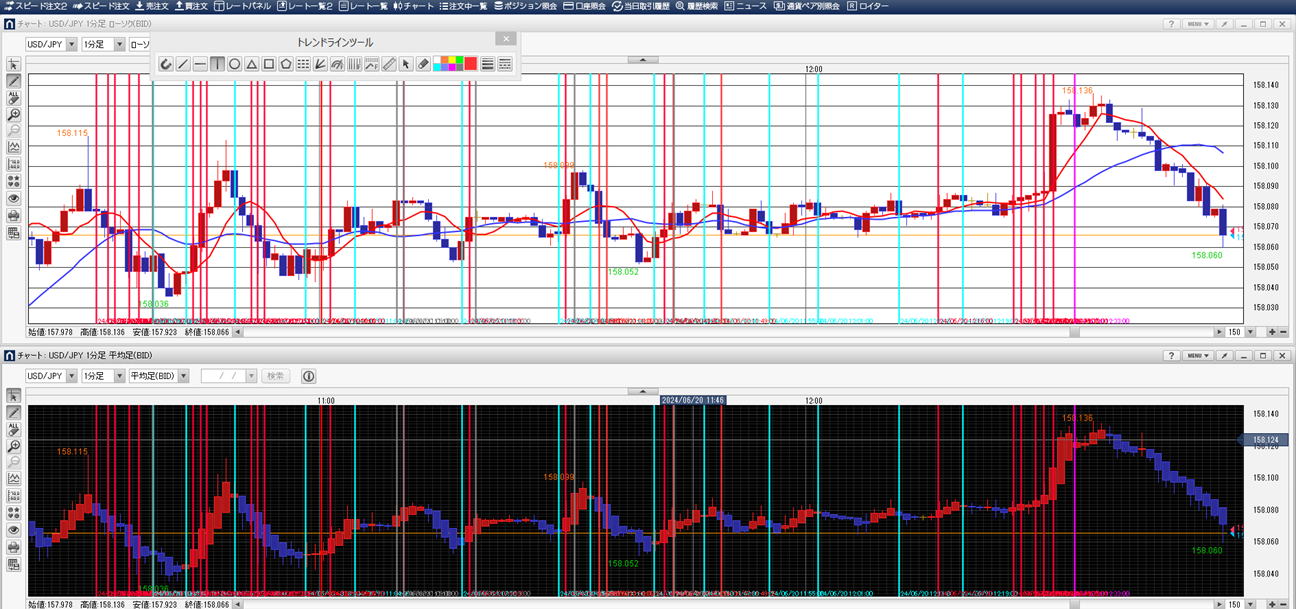Click the info icon in the bottom chart toolbar
The height and width of the screenshot is (609, 1296).
click(x=309, y=376)
